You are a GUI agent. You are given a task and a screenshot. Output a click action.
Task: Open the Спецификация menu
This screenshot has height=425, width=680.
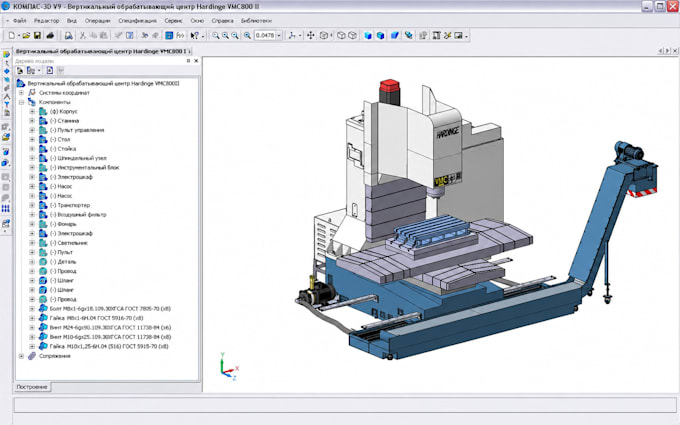click(x=137, y=20)
